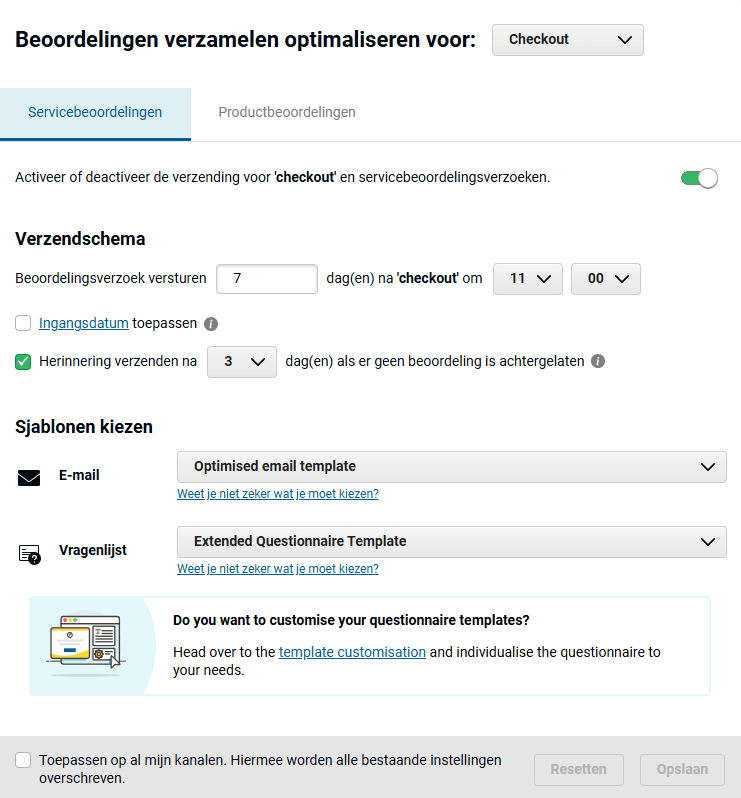Select the Servicebeoordelingen tab

[x=95, y=112]
